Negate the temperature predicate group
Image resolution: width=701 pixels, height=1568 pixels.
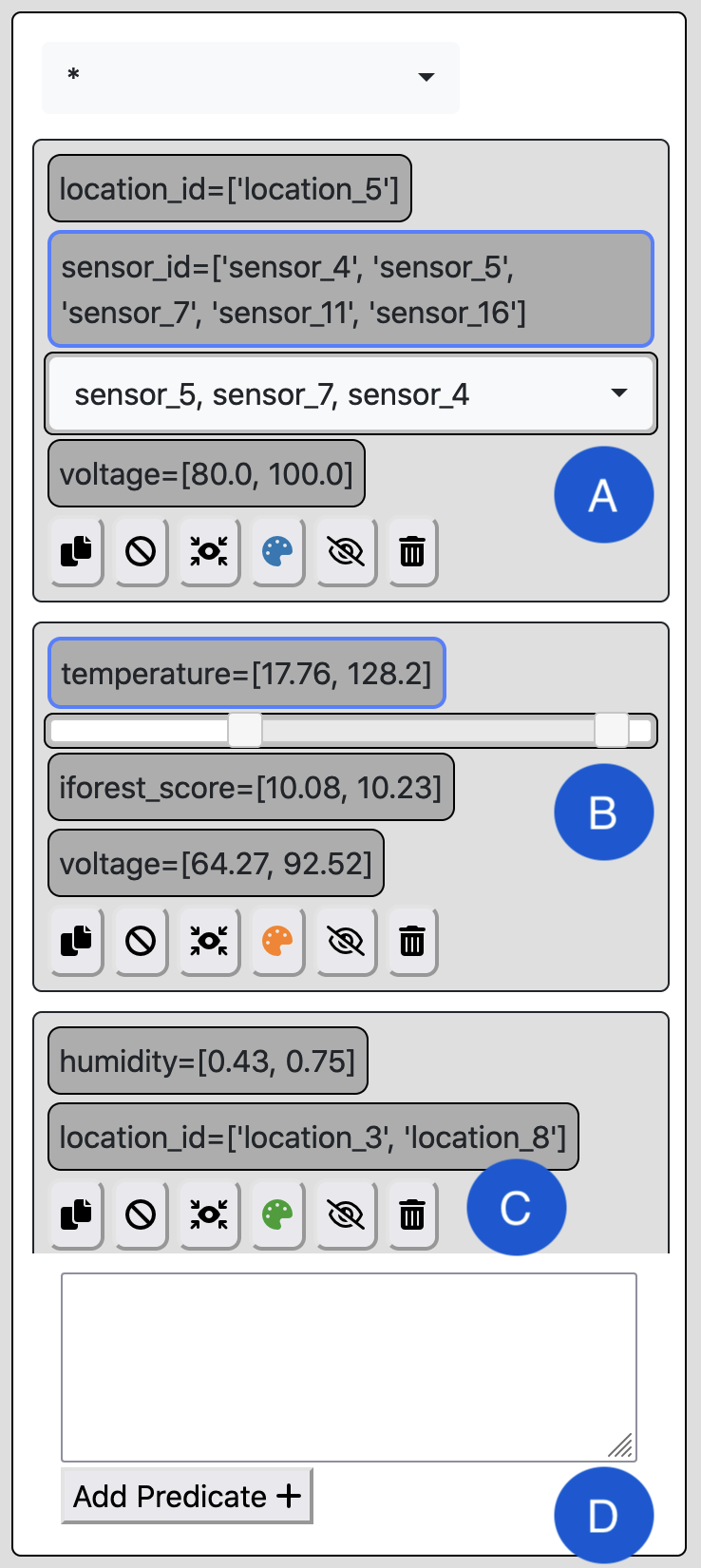(x=141, y=941)
